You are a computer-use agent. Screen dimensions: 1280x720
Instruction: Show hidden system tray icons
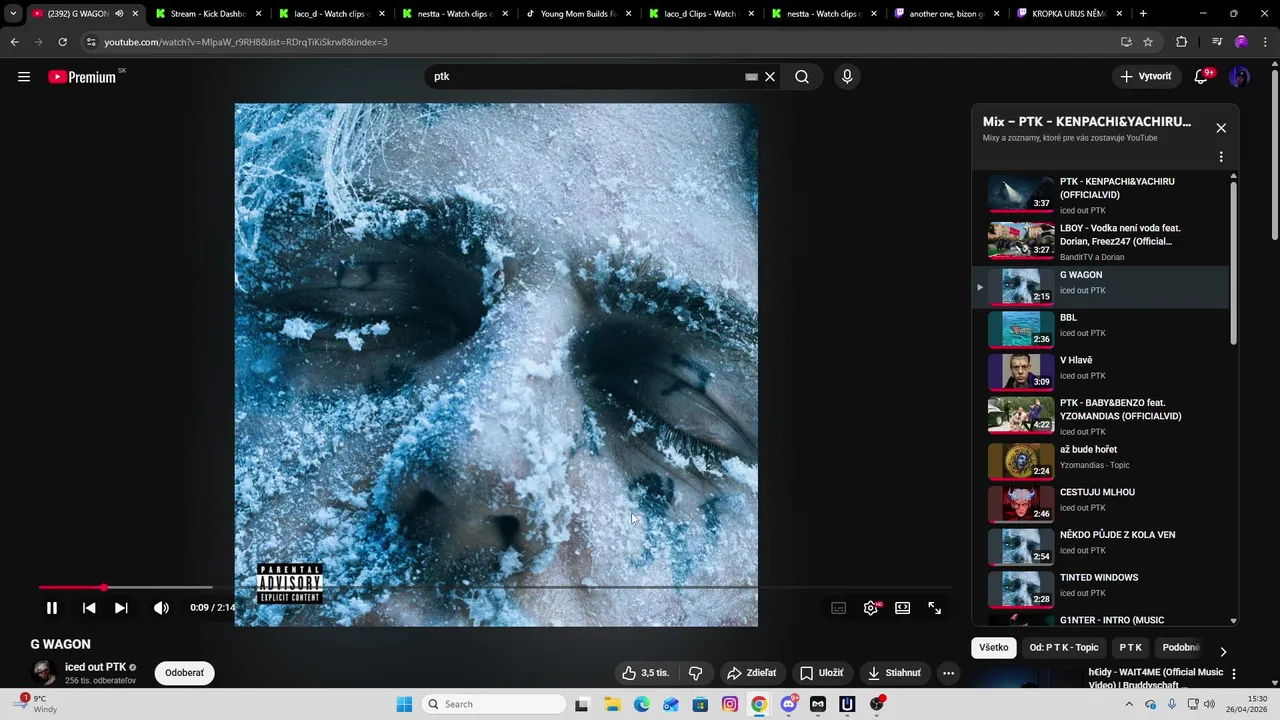(1129, 704)
